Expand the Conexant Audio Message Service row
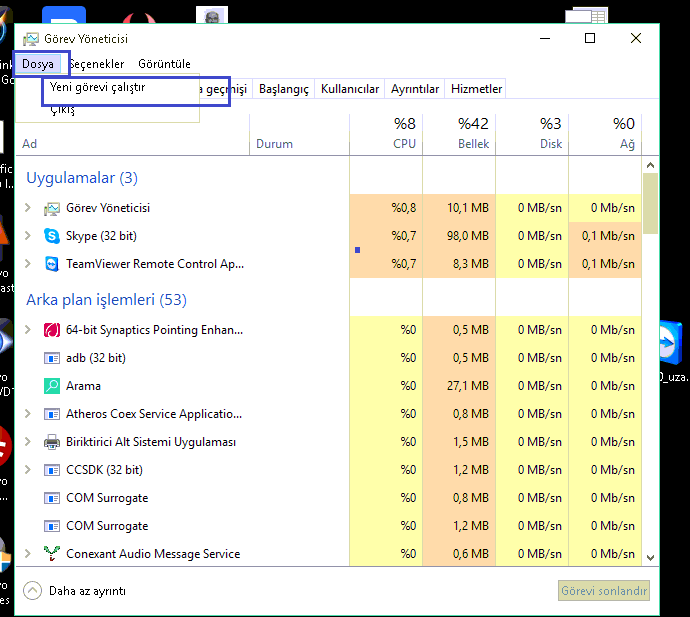 click(x=28, y=553)
